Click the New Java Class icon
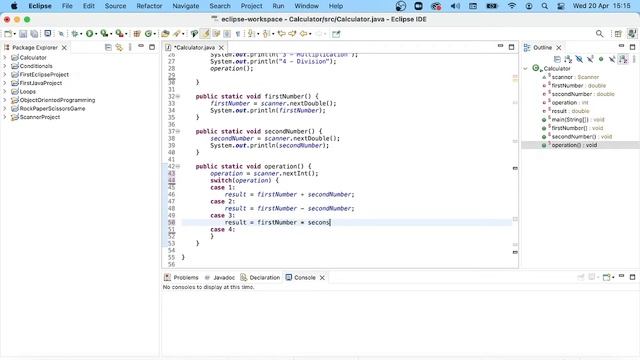The width and height of the screenshot is (640, 360). coord(148,34)
